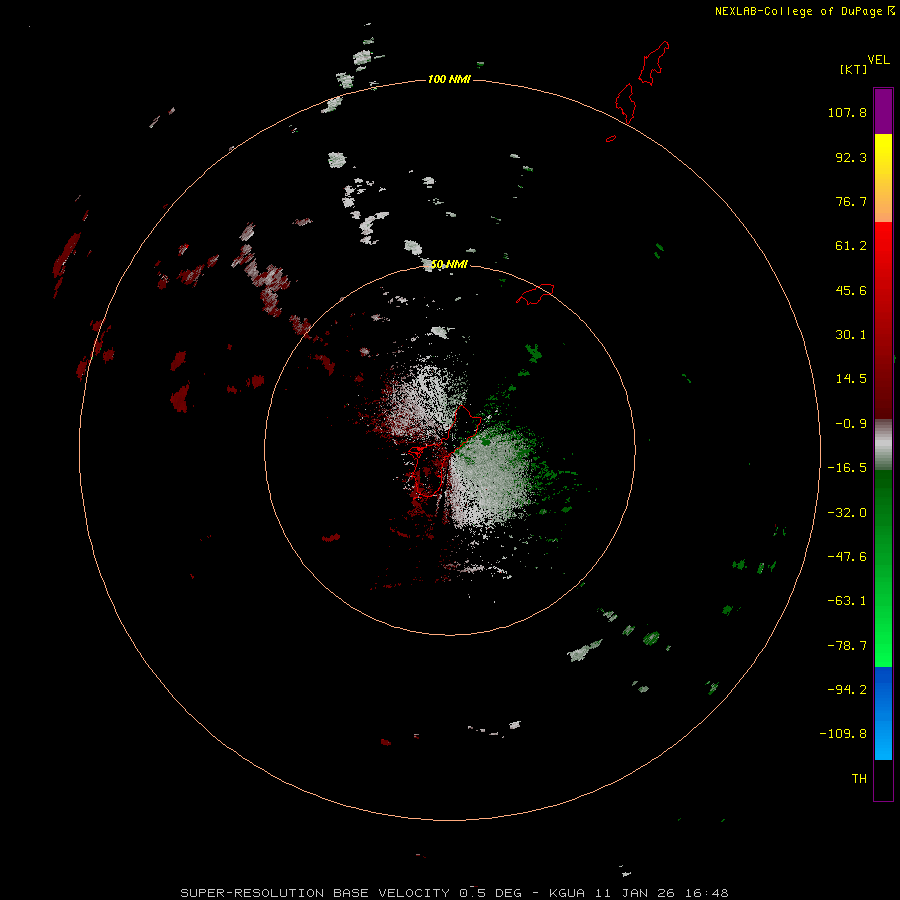Image resolution: width=900 pixels, height=900 pixels.
Task: Click the -78.7 velocity scale value
Action: 847,646
